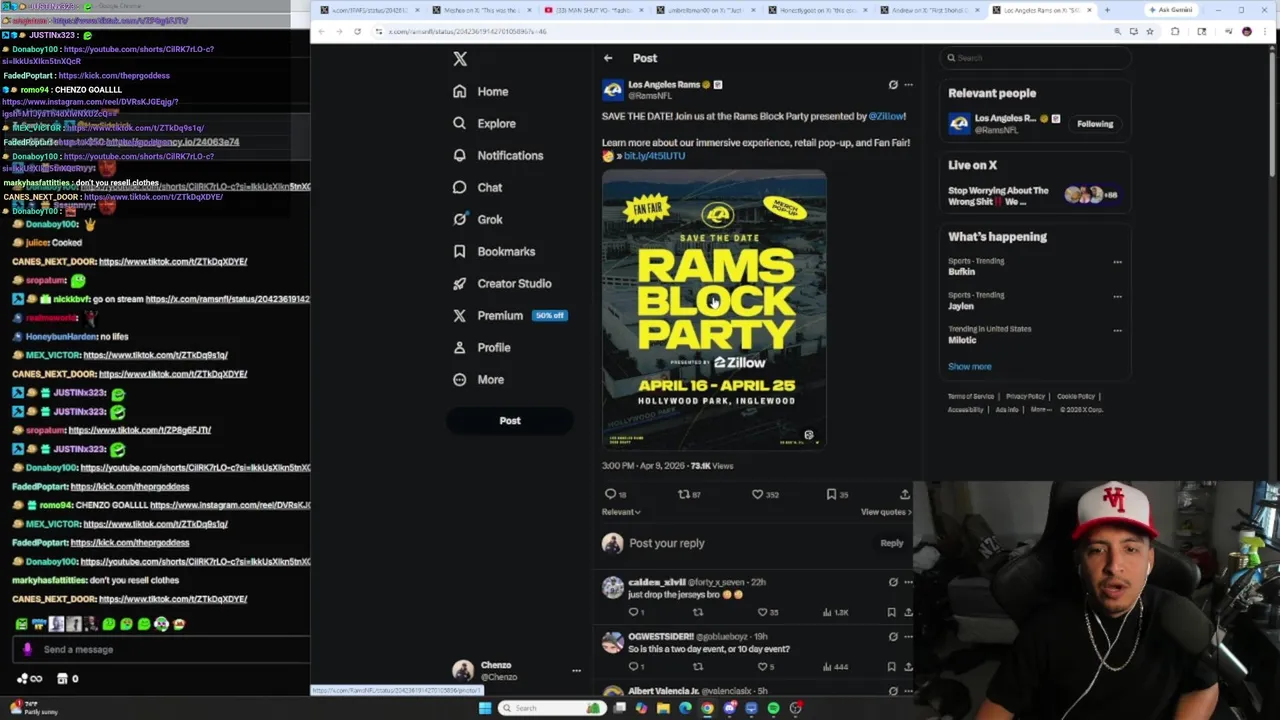Open Bufkin trending topic

[x=962, y=272]
